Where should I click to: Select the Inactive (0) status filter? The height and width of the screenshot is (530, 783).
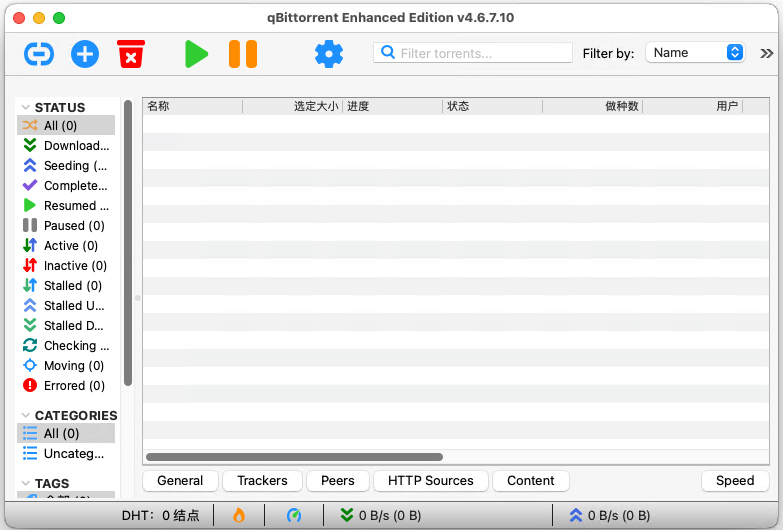click(x=66, y=265)
